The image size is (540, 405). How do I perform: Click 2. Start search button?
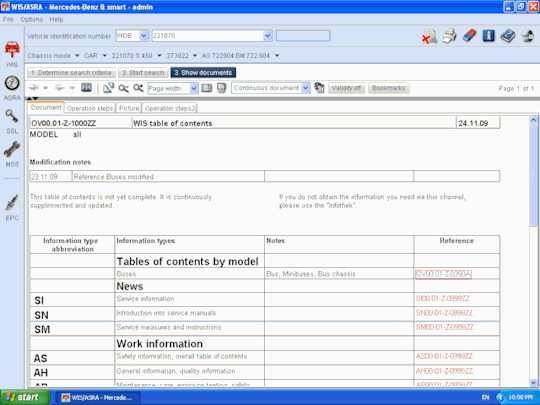point(143,73)
